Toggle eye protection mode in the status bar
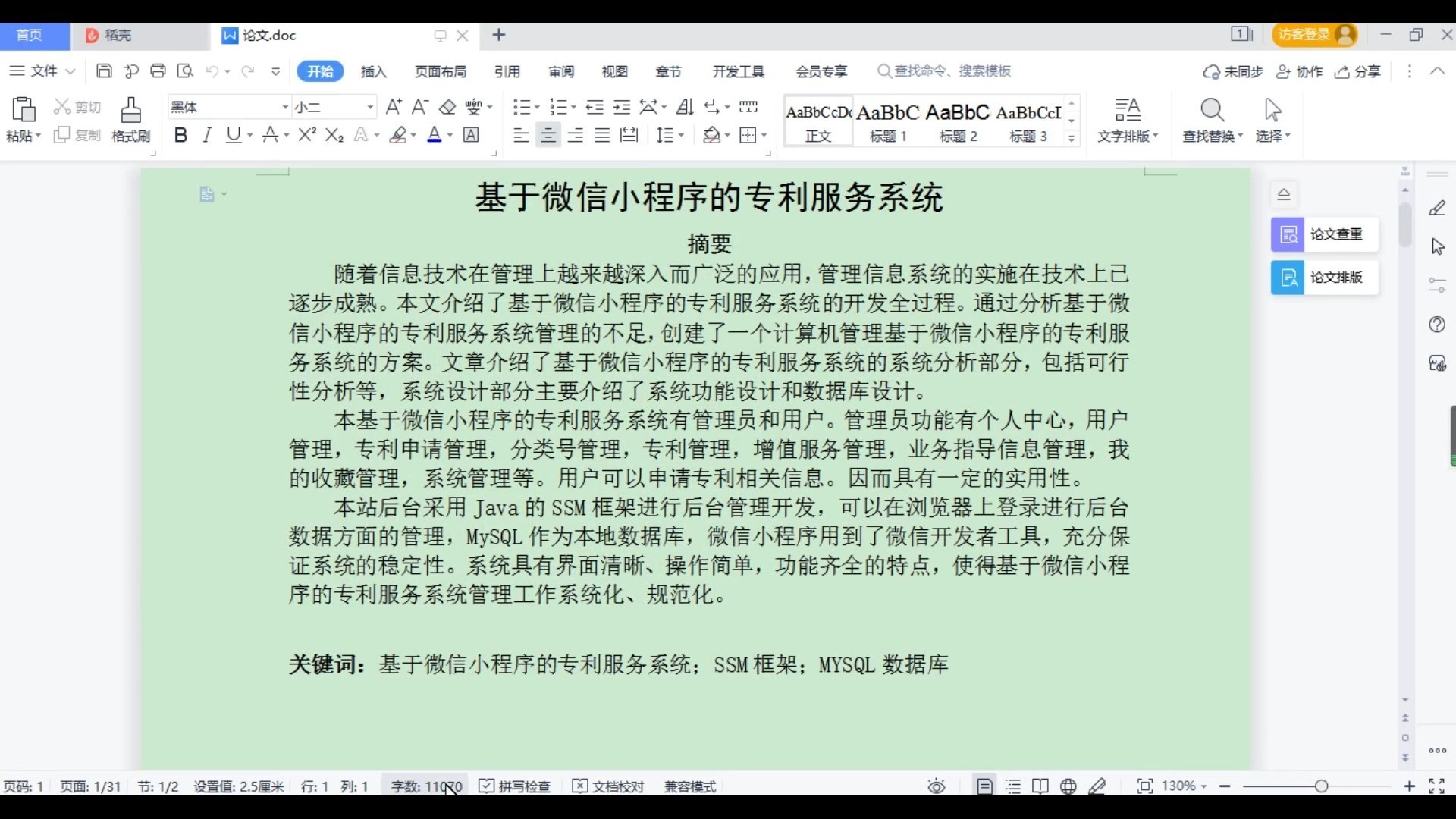The image size is (1456, 819). [x=937, y=786]
